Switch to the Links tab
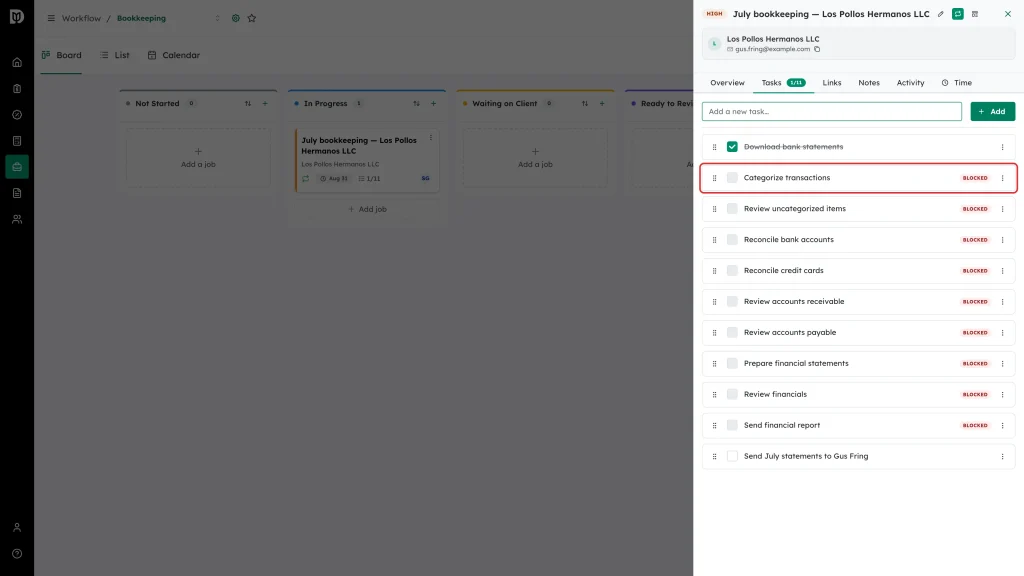Image resolution: width=1024 pixels, height=576 pixels. pos(831,83)
